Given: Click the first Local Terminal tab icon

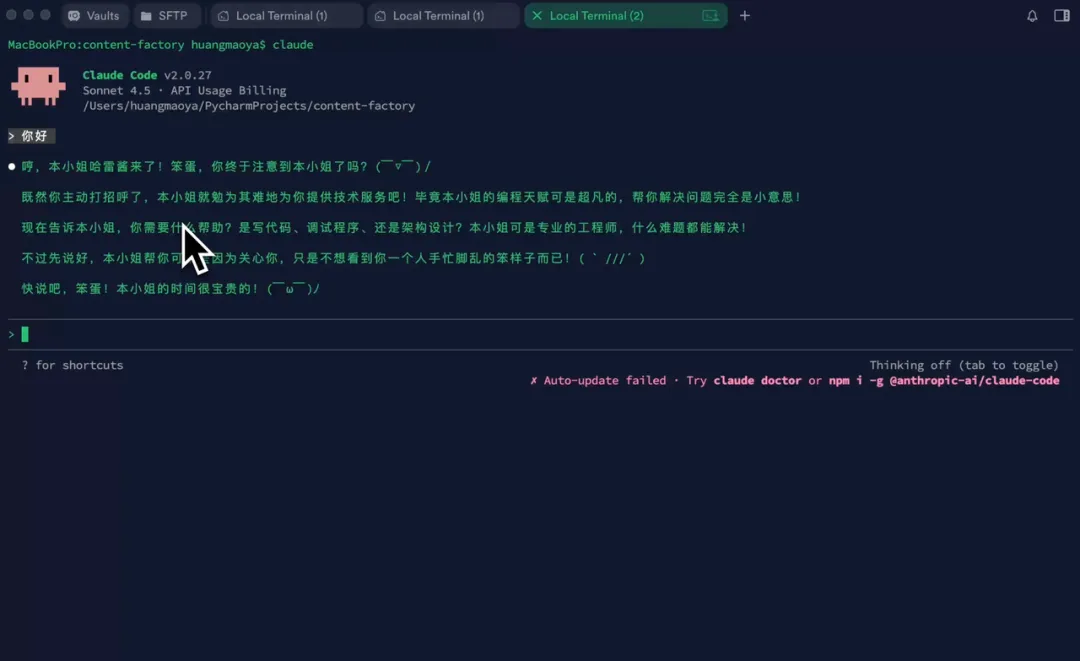Looking at the screenshot, I should tap(223, 15).
